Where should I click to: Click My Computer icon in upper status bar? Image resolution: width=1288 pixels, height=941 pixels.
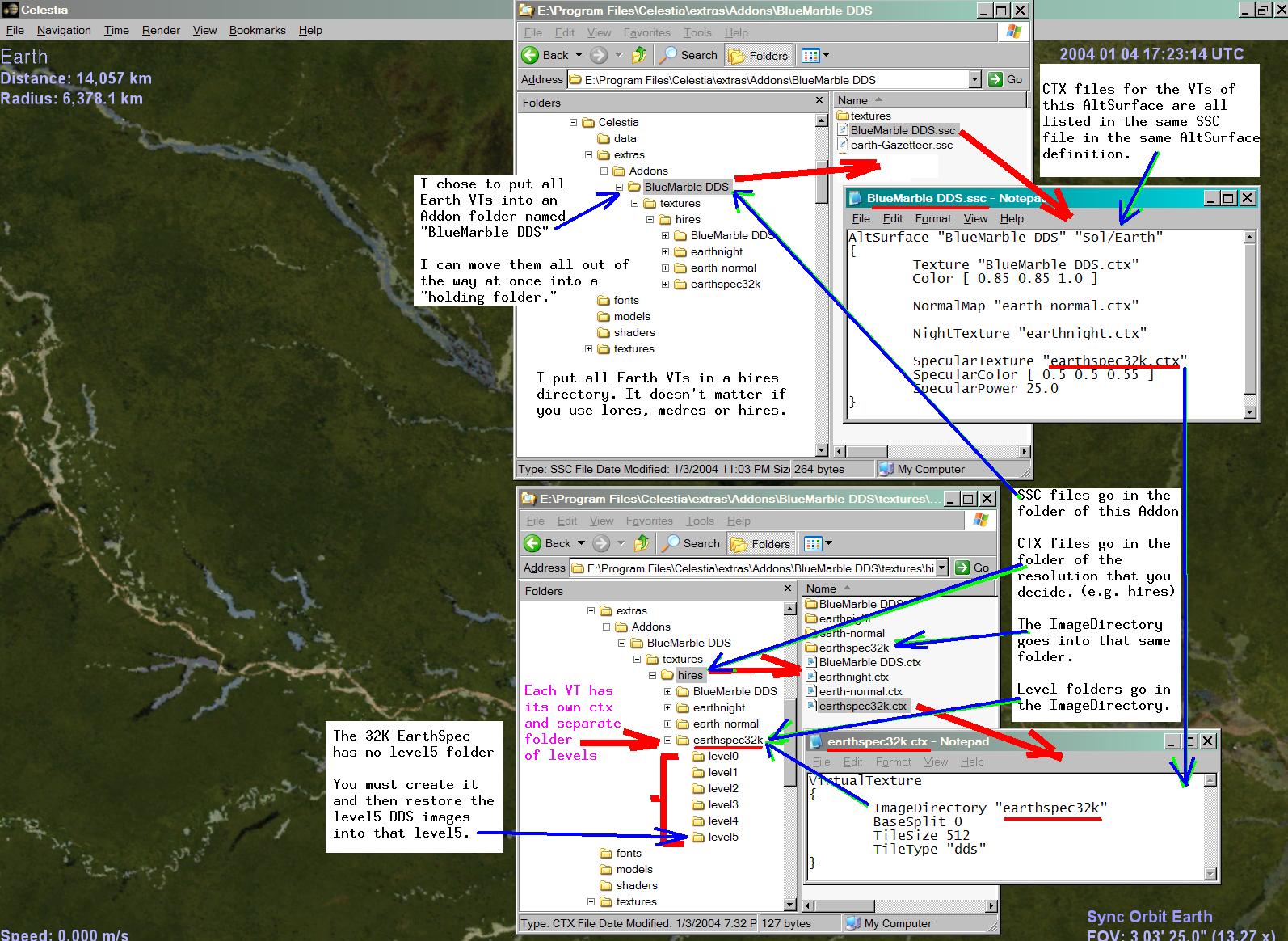886,469
